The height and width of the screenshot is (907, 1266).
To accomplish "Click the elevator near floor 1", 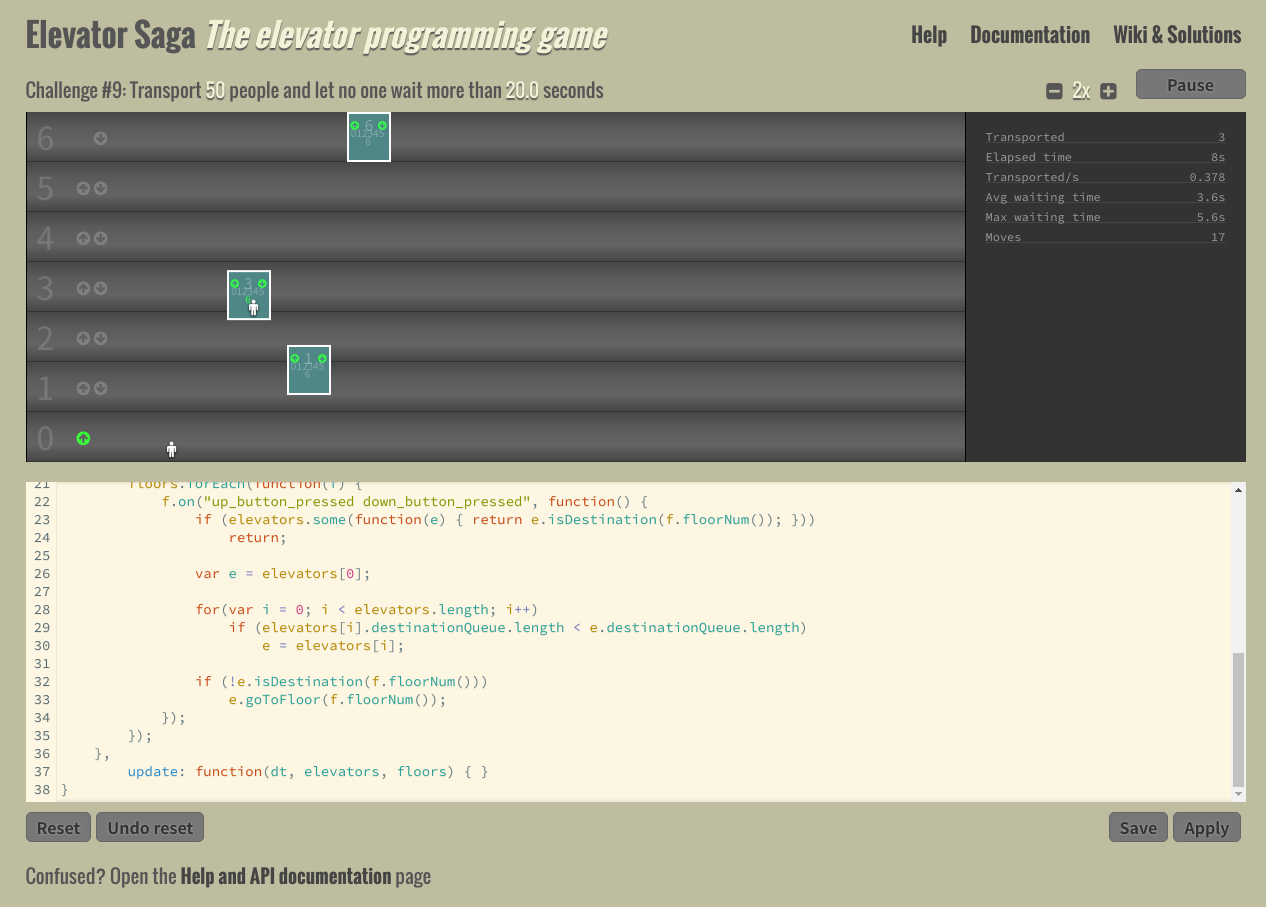I will coord(309,370).
